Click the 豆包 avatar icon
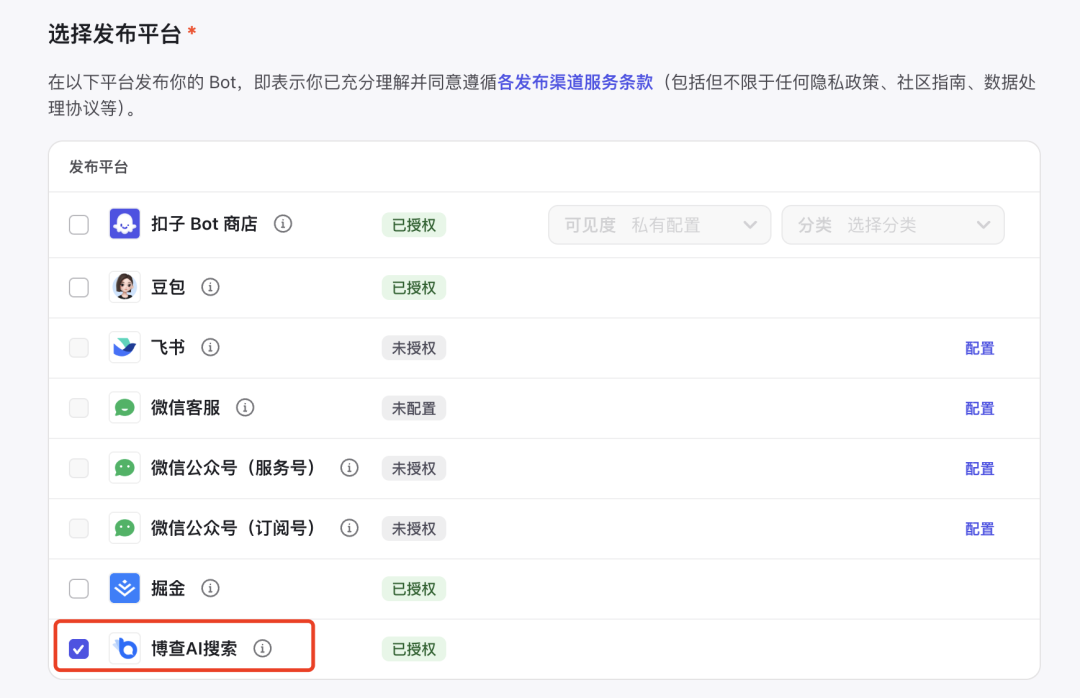The image size is (1080, 698). point(125,287)
